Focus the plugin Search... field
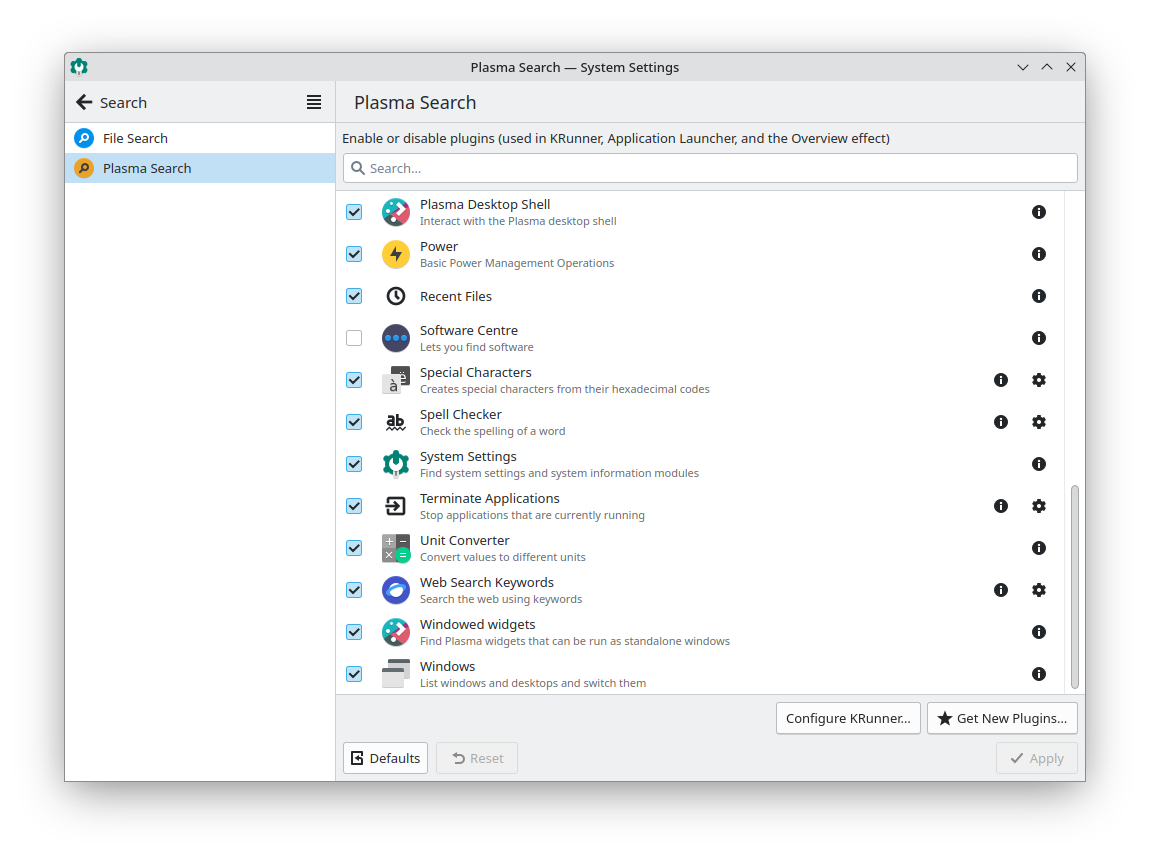The height and width of the screenshot is (858, 1150). 710,168
